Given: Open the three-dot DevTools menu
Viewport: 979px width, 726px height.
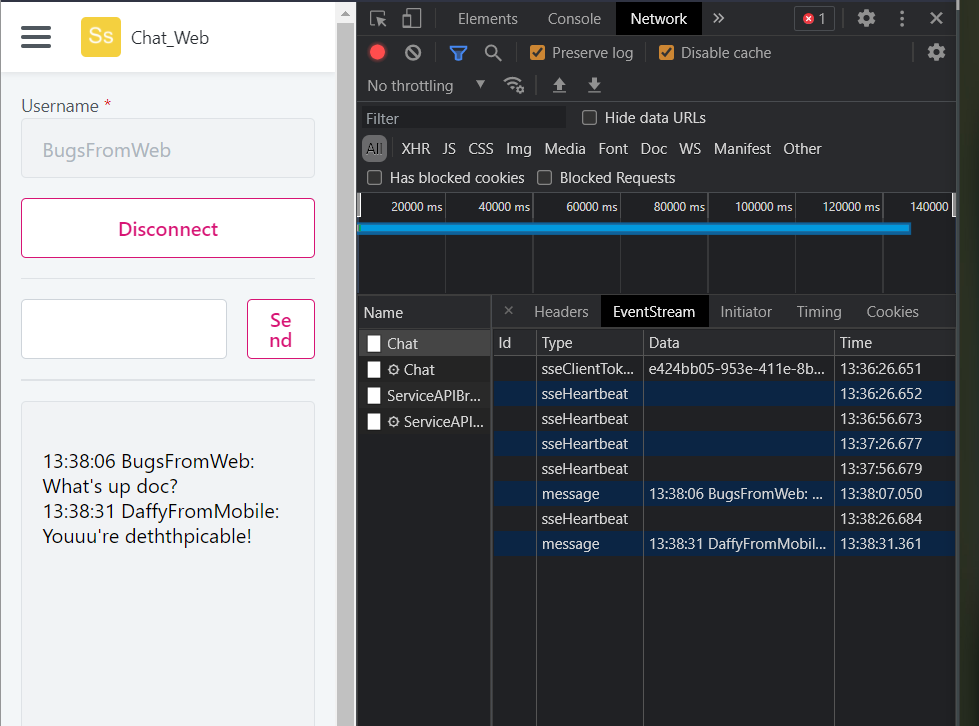Looking at the screenshot, I should (x=902, y=18).
